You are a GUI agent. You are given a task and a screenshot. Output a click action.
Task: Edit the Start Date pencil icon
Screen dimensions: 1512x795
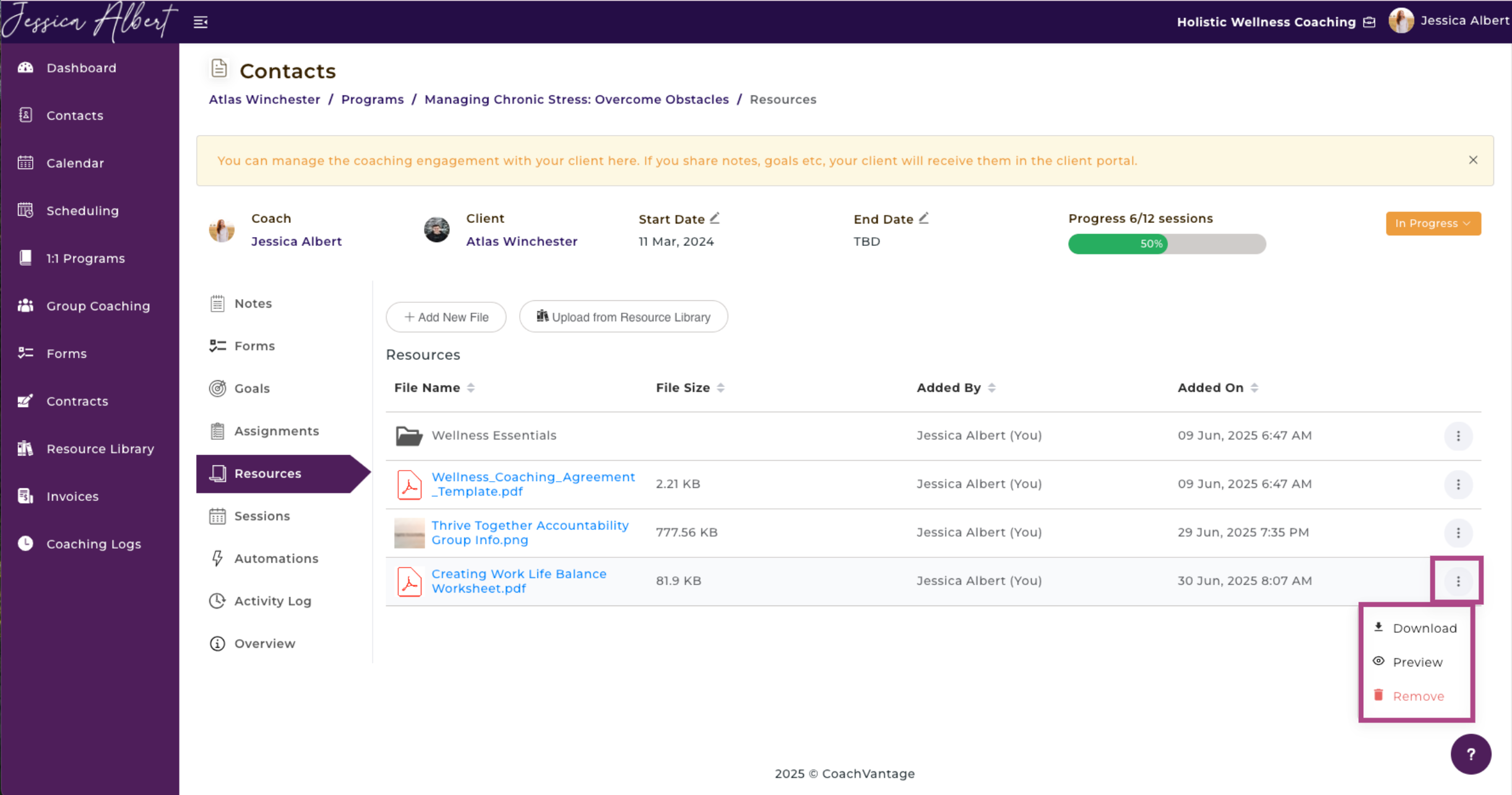(x=715, y=218)
